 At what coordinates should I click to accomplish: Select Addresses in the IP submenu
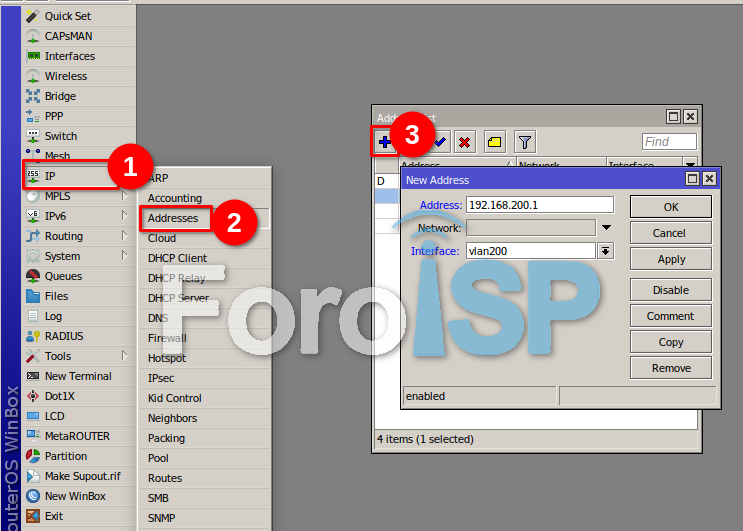(x=173, y=218)
